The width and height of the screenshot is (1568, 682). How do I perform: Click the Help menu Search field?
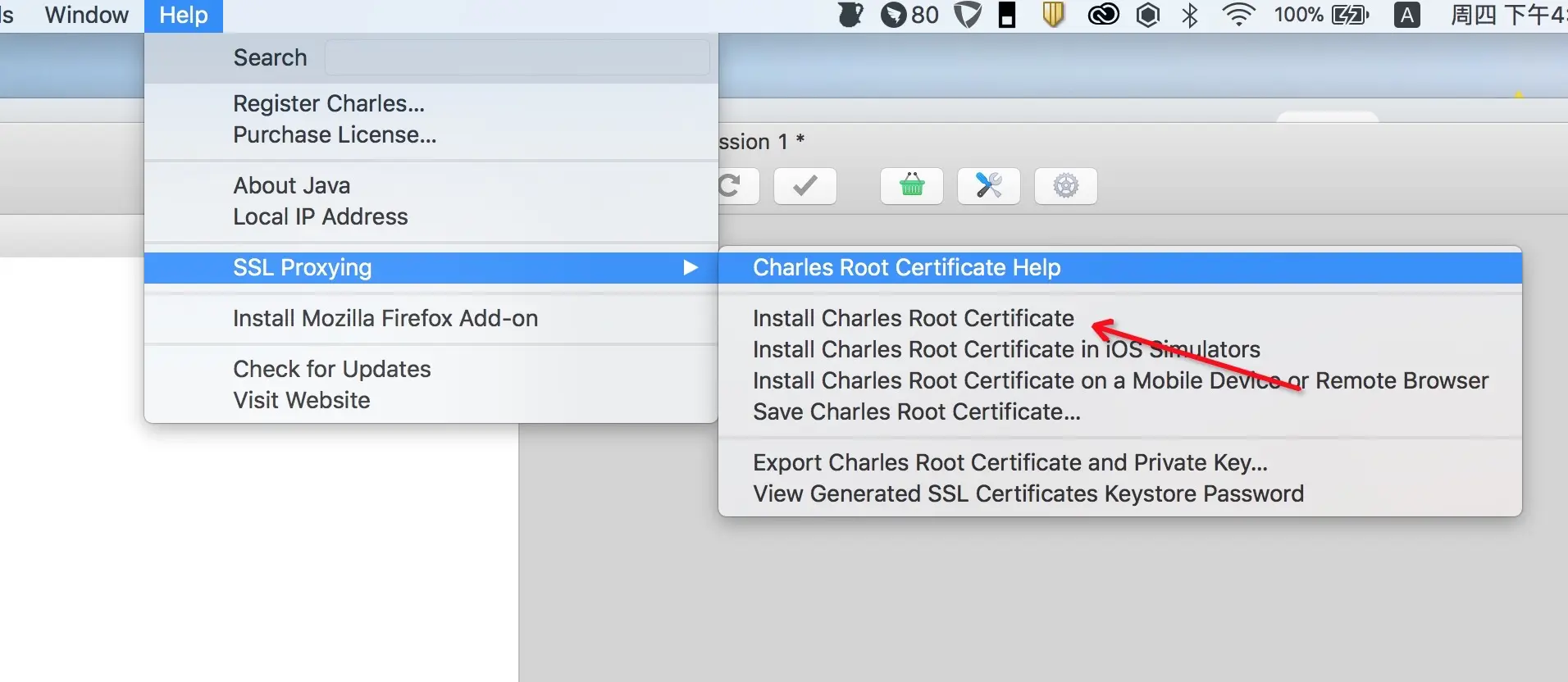pos(517,58)
